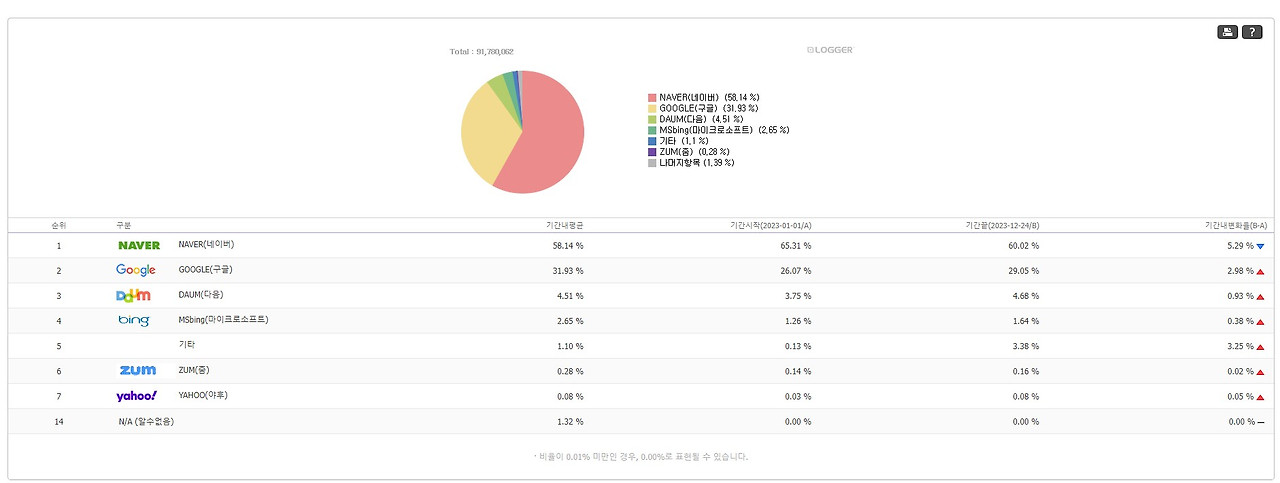Click the ZUM logo in the table
The height and width of the screenshot is (483, 1280).
tap(138, 370)
